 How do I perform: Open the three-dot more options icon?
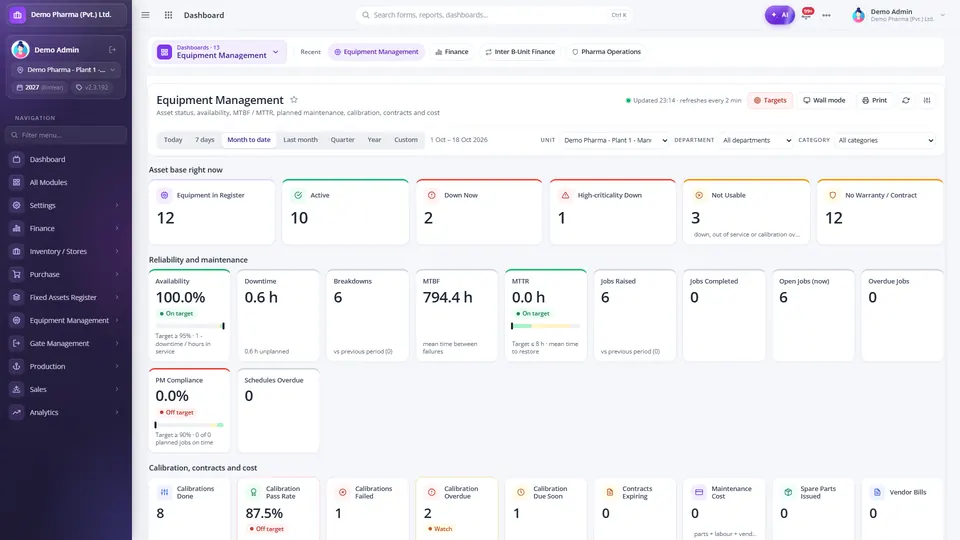tap(827, 15)
